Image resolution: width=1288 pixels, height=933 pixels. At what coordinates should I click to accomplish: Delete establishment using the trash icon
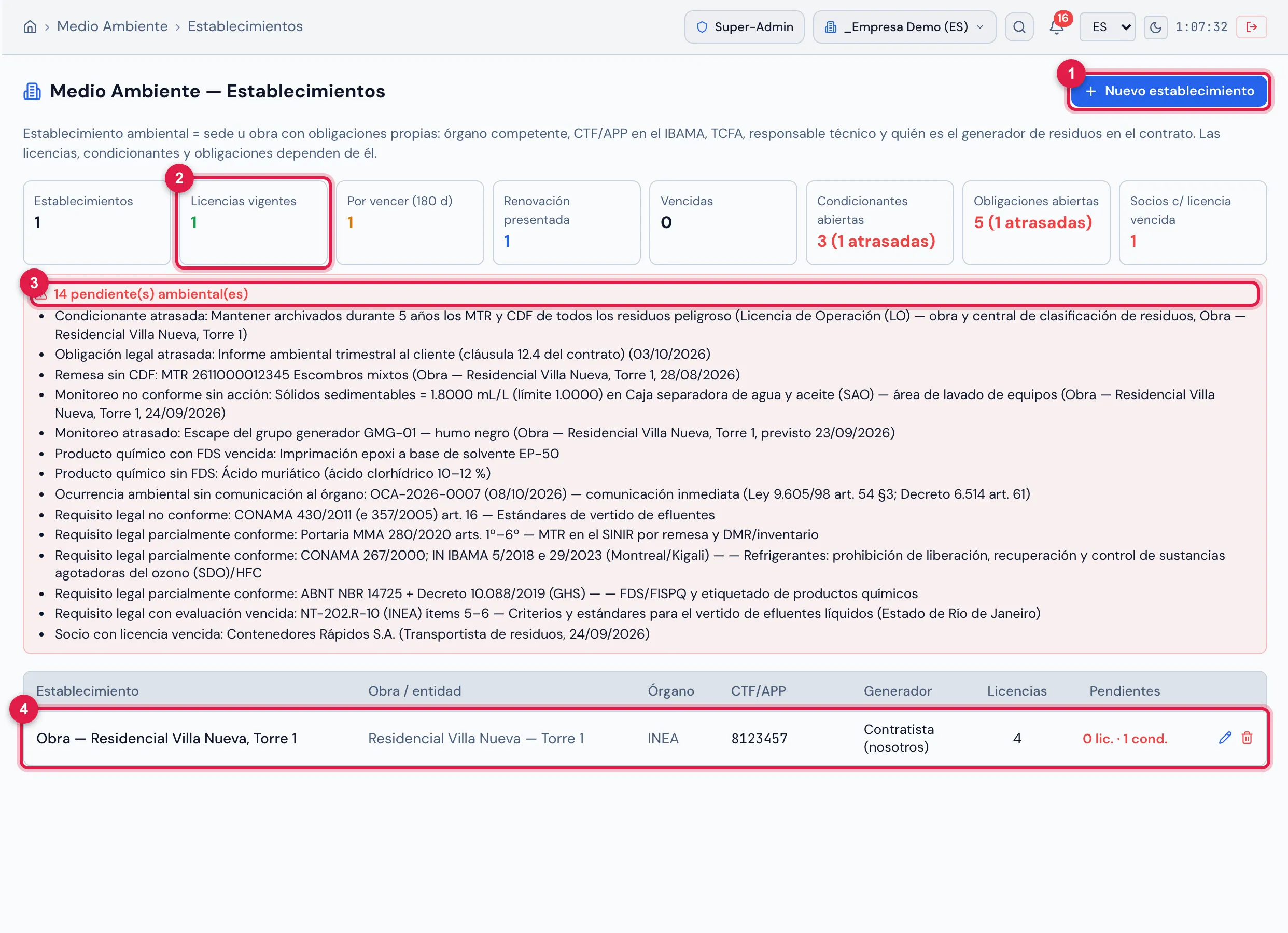click(1247, 738)
